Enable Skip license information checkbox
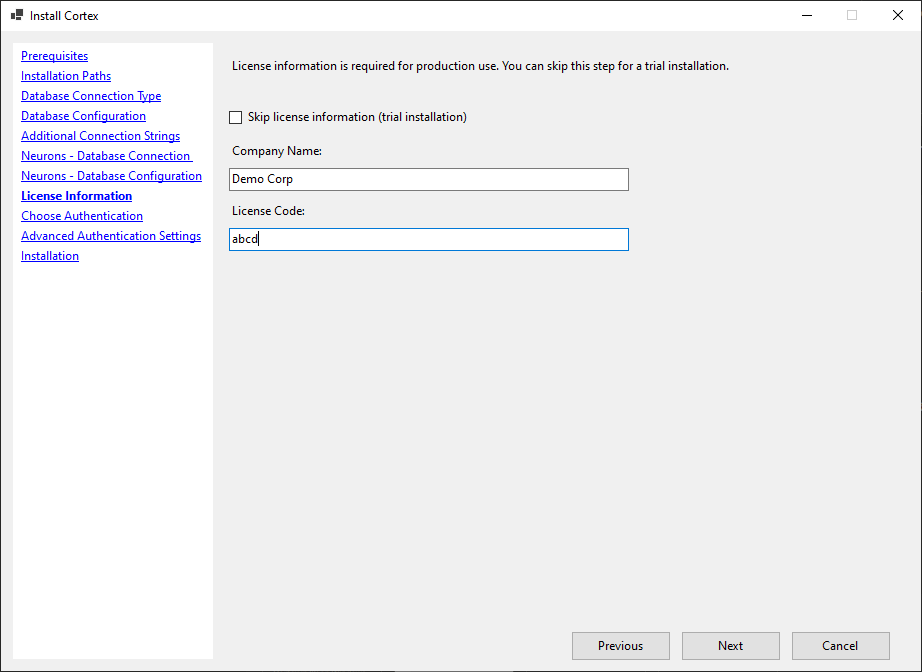Image resolution: width=922 pixels, height=672 pixels. point(236,117)
